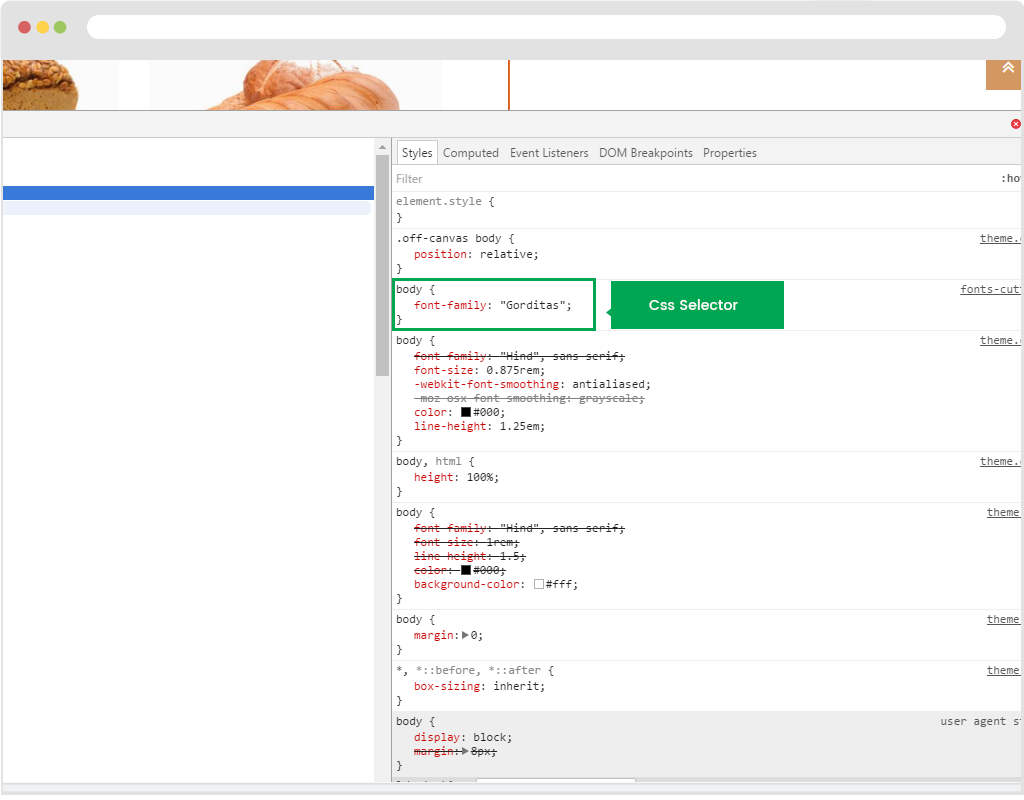The width and height of the screenshot is (1024, 800).
Task: Click the green window dot
Action: pos(60,27)
